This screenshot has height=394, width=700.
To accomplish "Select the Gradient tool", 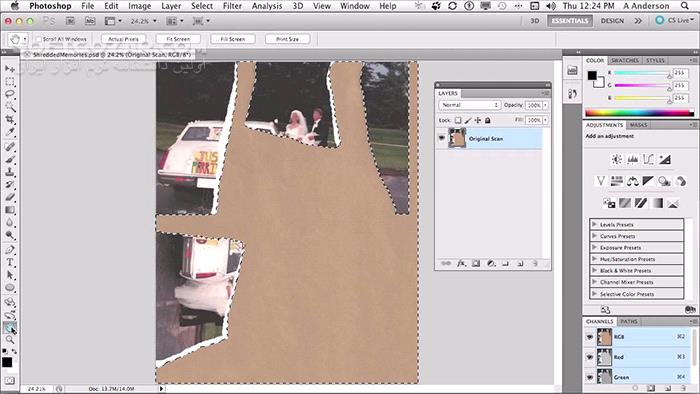I will [10, 210].
